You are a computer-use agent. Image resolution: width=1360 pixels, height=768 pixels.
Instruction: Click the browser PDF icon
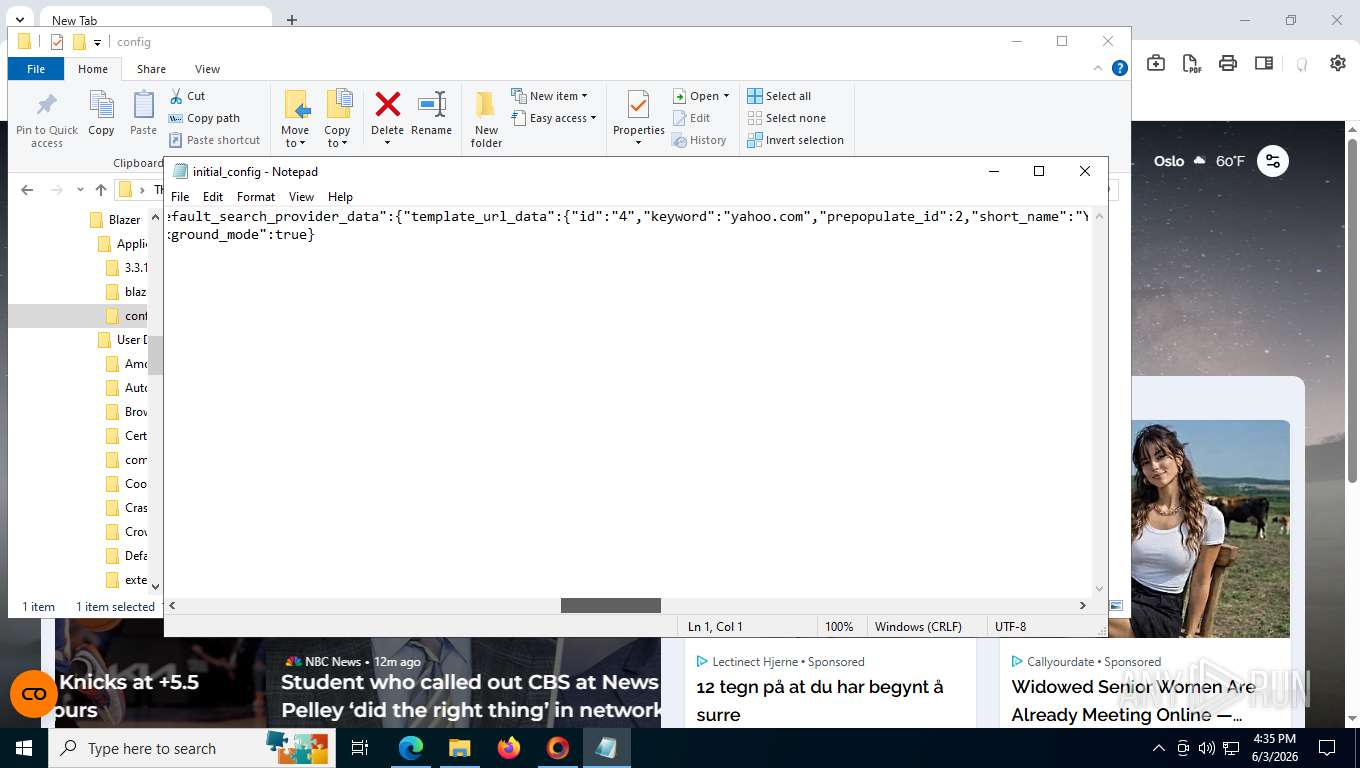(1192, 63)
